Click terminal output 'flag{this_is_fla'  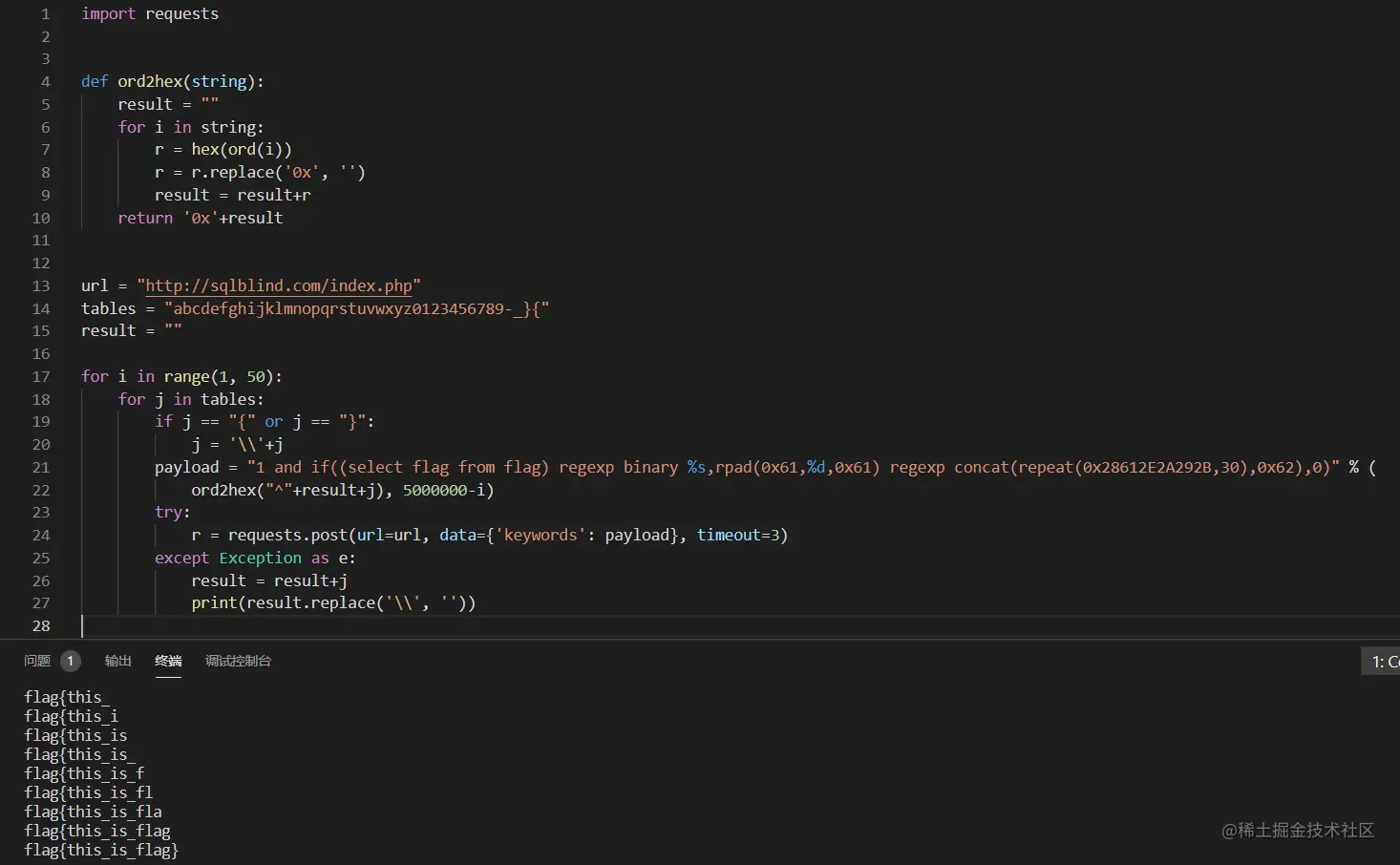pyautogui.click(x=93, y=812)
